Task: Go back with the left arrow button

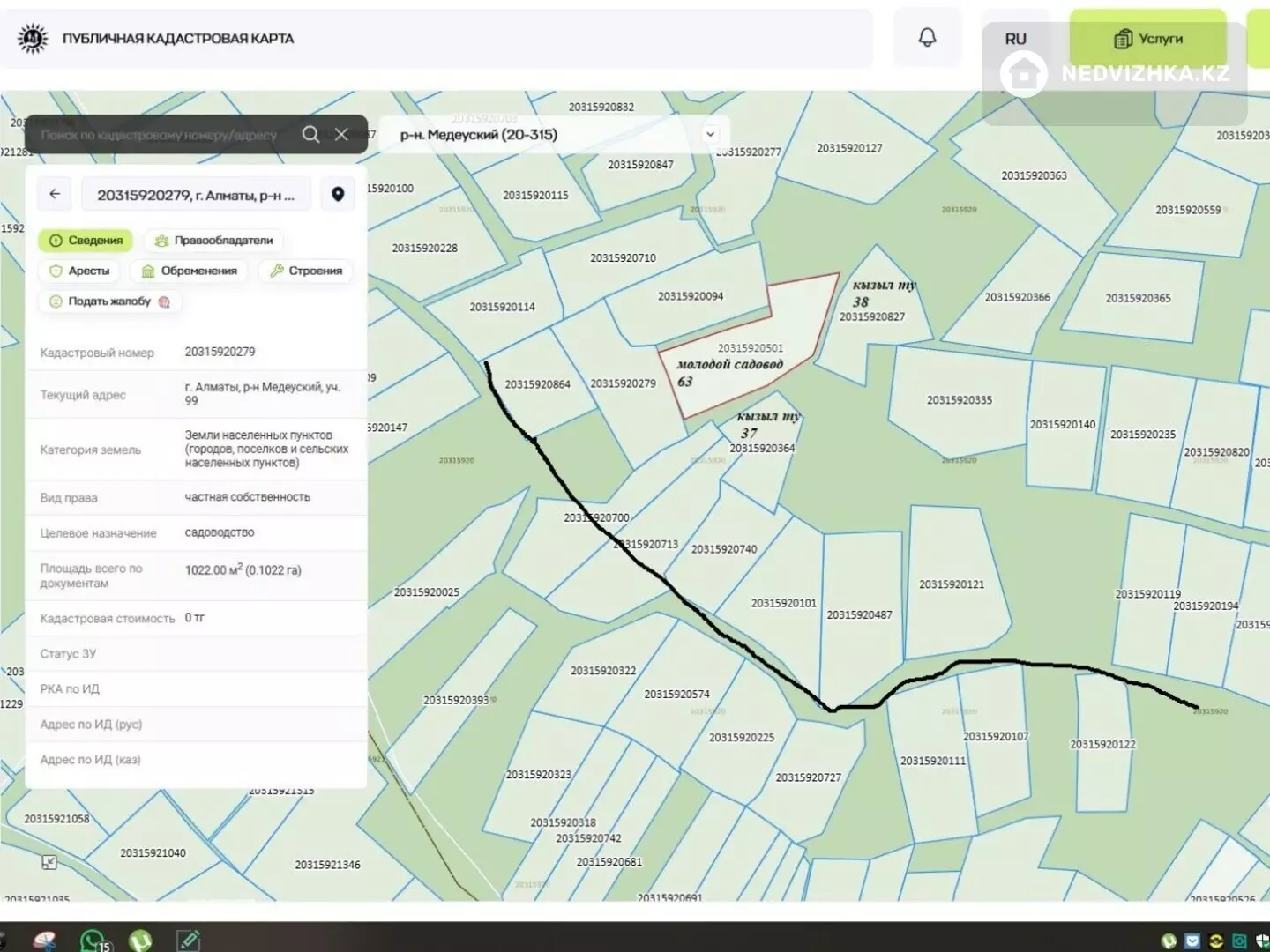Action: coord(55,194)
